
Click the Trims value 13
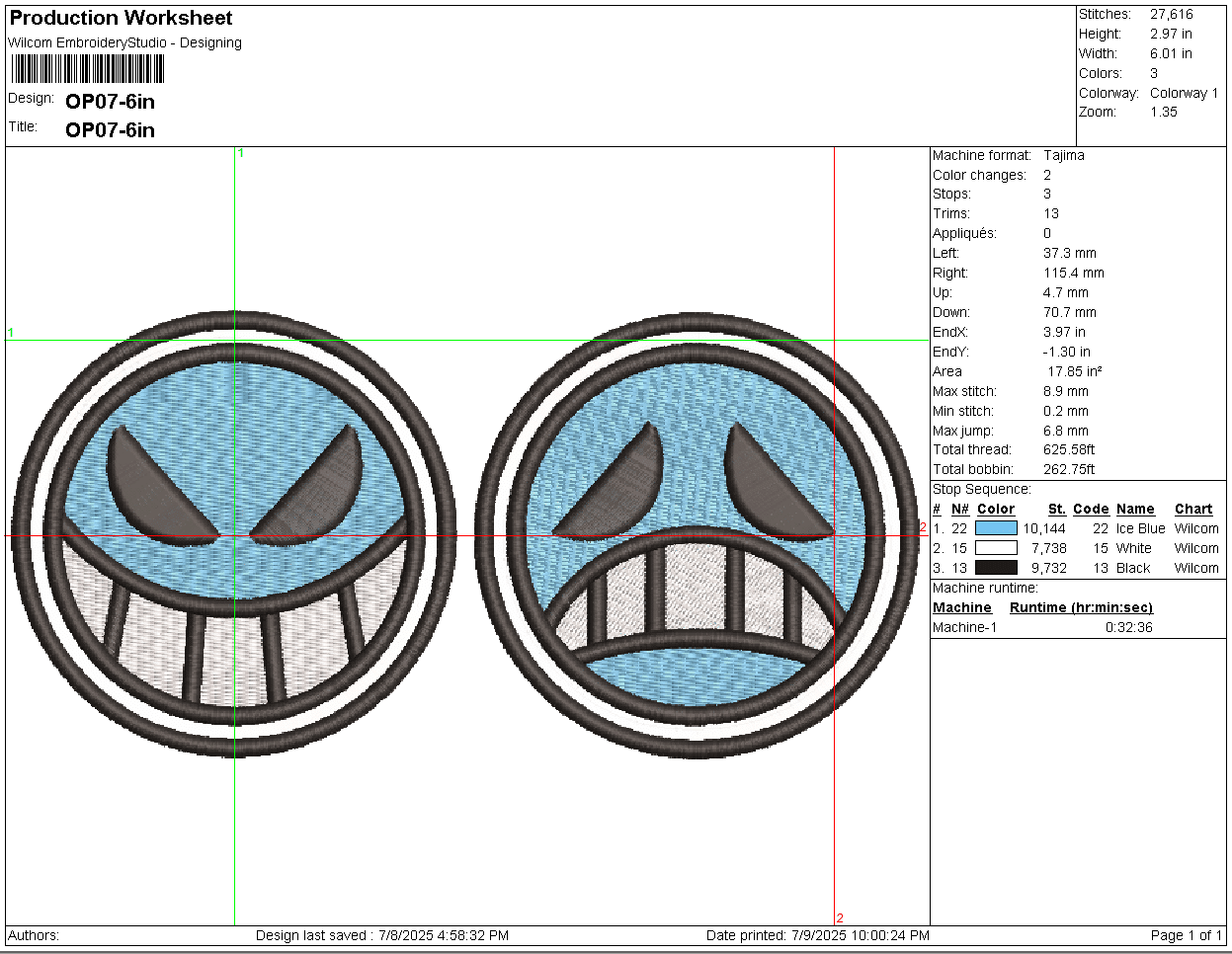[1051, 213]
